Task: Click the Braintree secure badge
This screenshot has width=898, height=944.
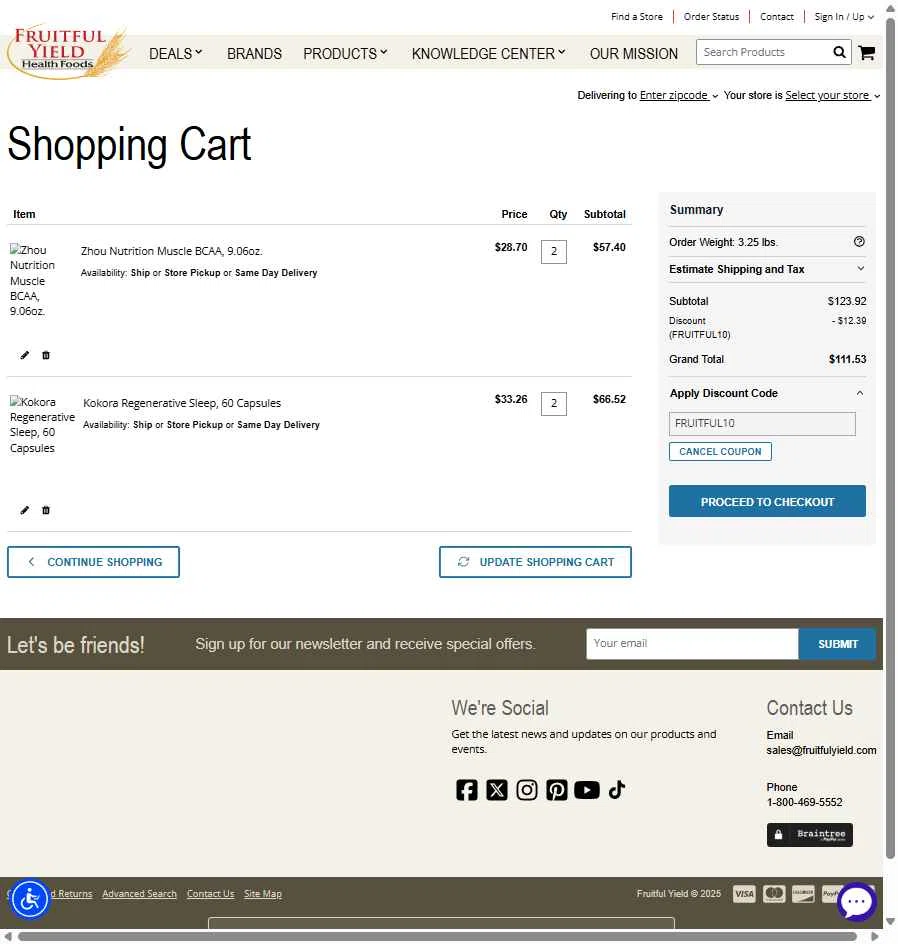Action: (x=810, y=834)
